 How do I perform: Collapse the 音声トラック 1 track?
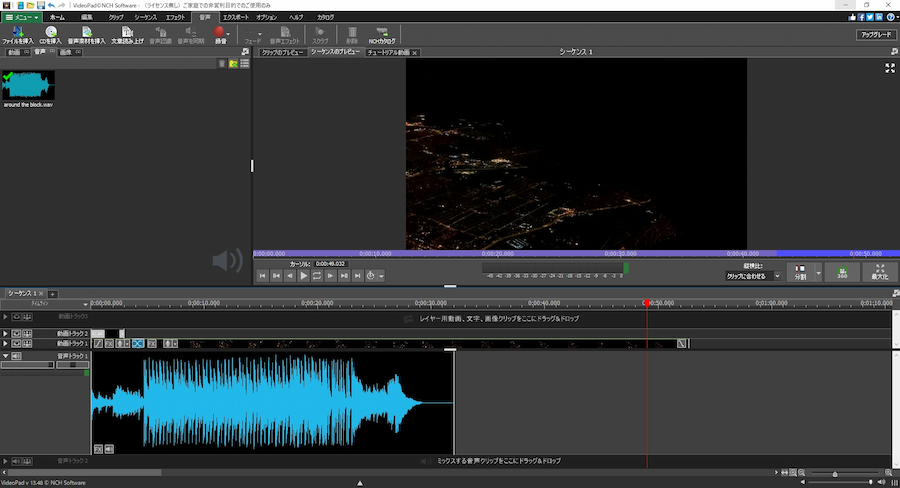point(5,356)
